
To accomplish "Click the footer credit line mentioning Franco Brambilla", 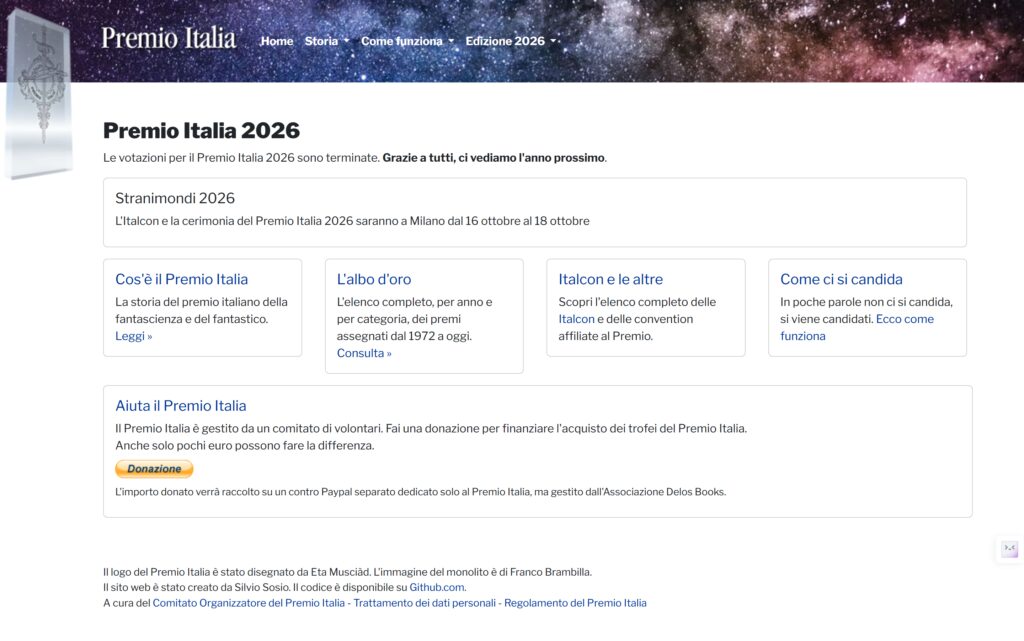I will click(347, 572).
